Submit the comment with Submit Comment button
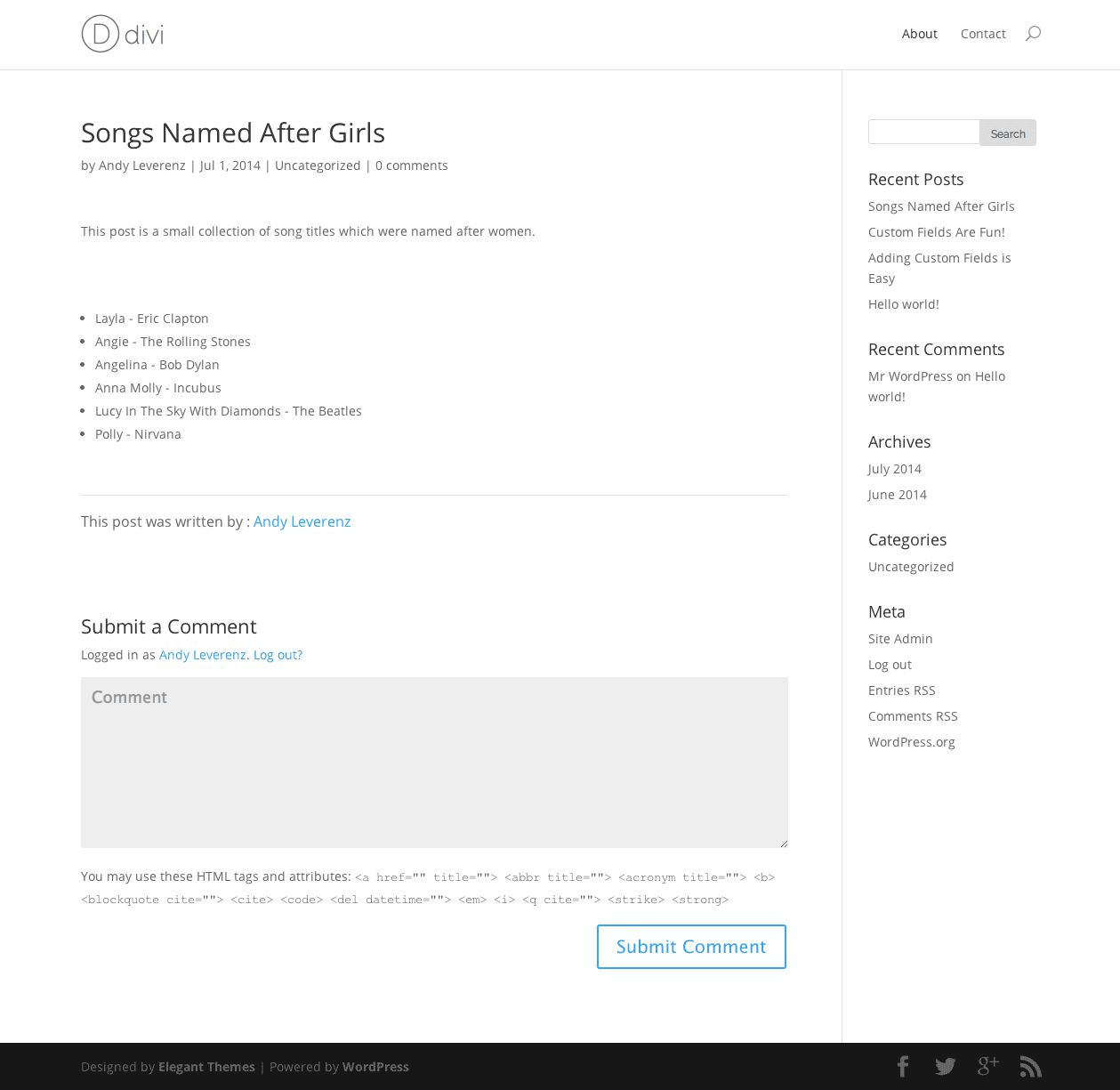 tap(691, 947)
